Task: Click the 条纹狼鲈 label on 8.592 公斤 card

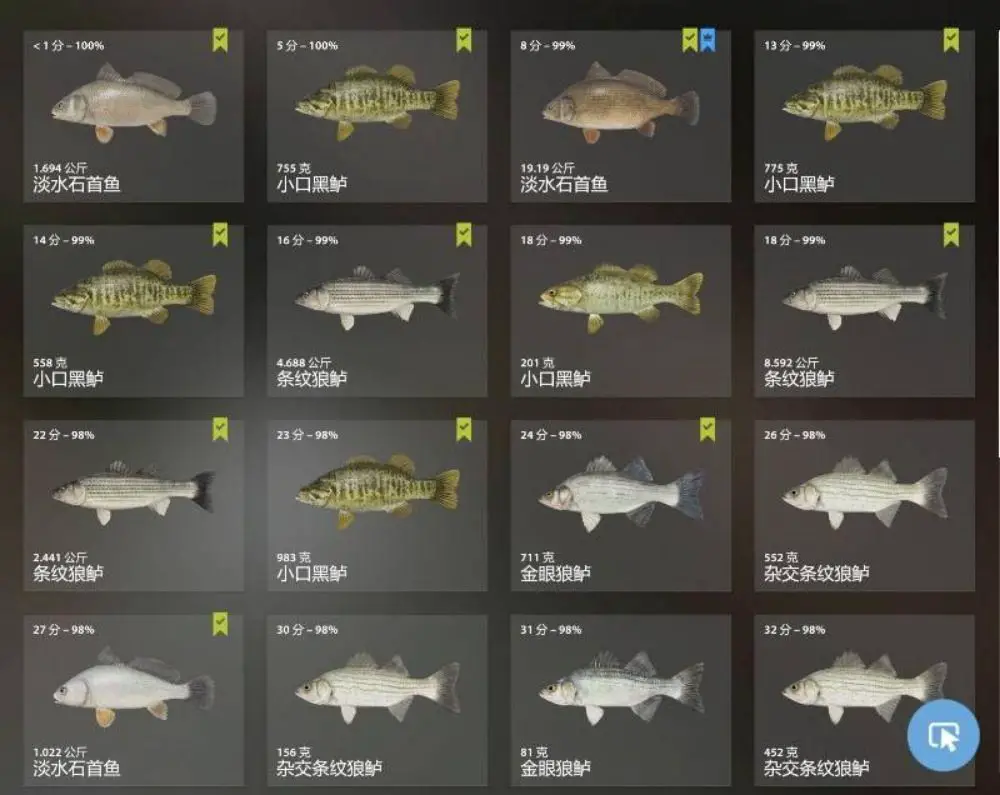Action: [799, 379]
